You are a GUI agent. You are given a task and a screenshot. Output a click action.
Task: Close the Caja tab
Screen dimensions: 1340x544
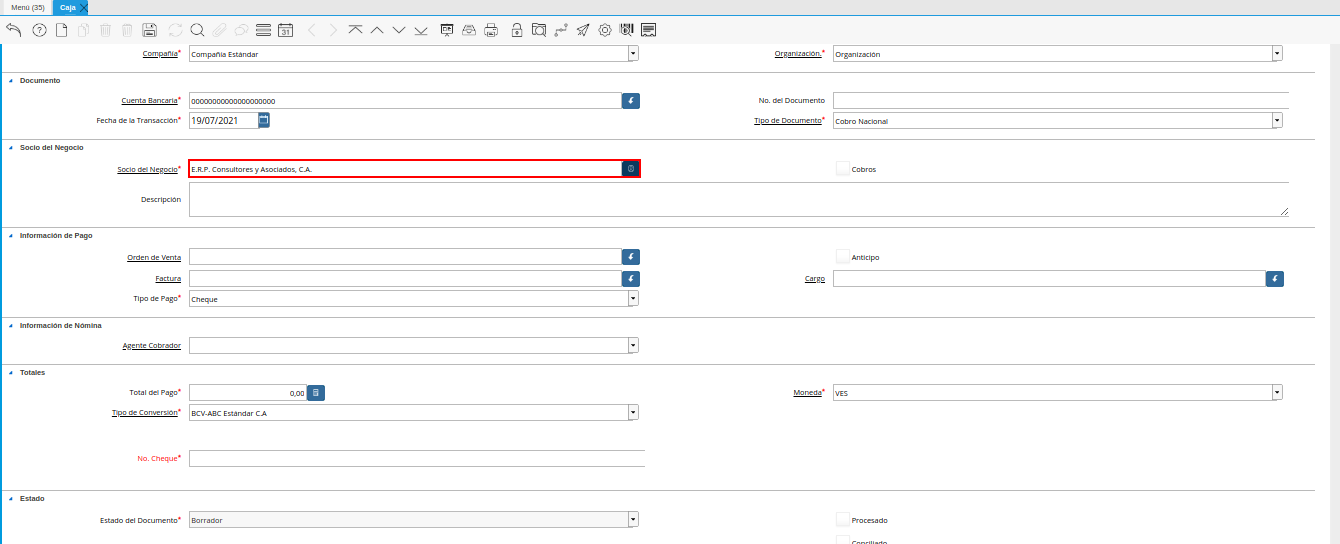(x=84, y=7)
